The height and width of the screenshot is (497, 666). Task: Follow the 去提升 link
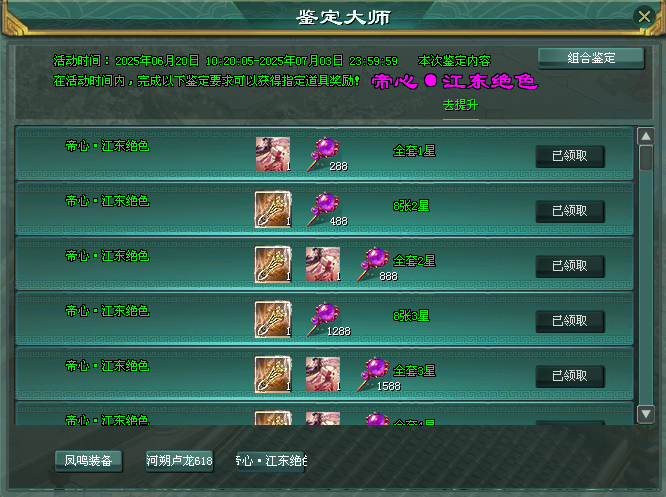(461, 105)
